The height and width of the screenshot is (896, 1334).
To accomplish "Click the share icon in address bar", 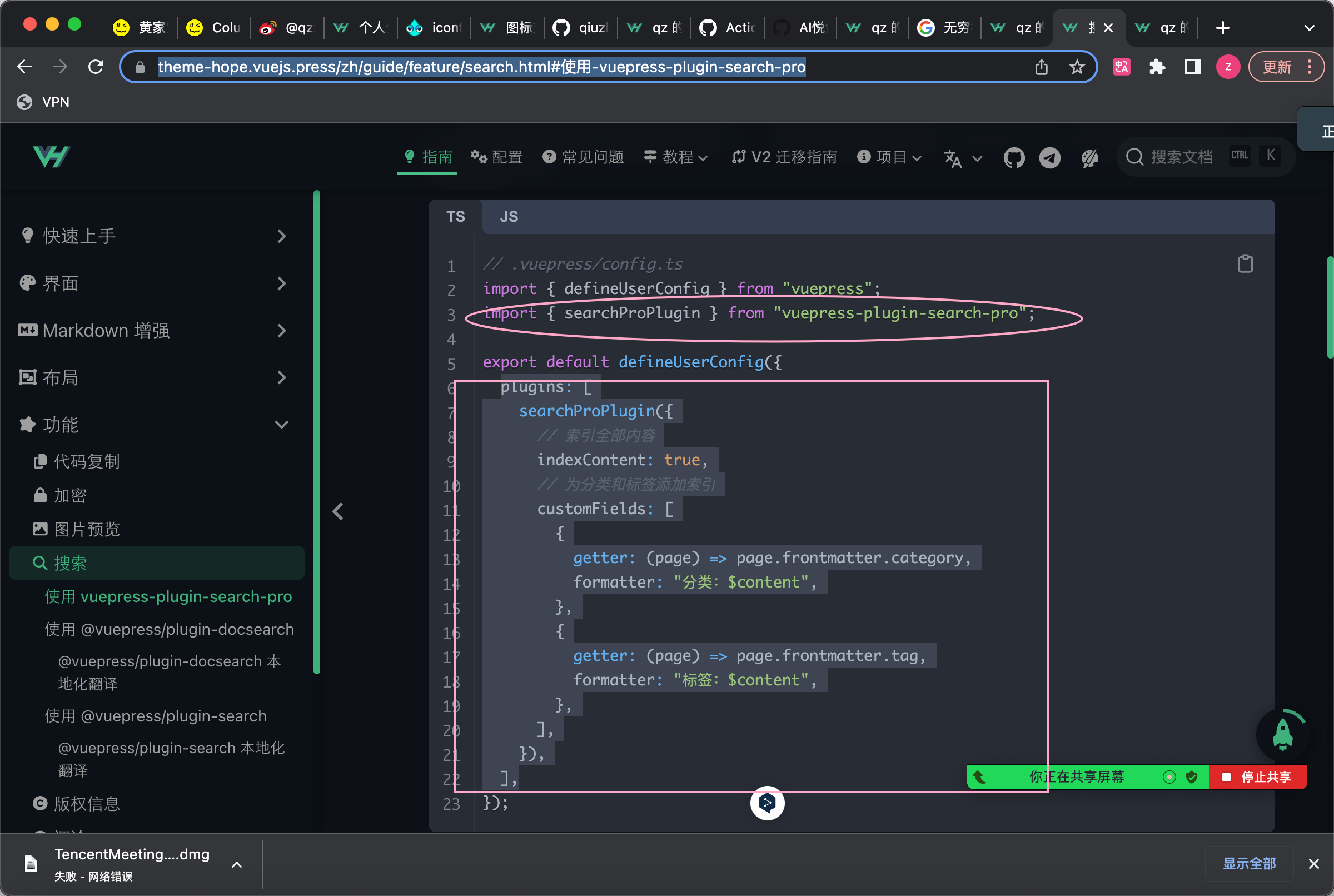I will 1041,67.
